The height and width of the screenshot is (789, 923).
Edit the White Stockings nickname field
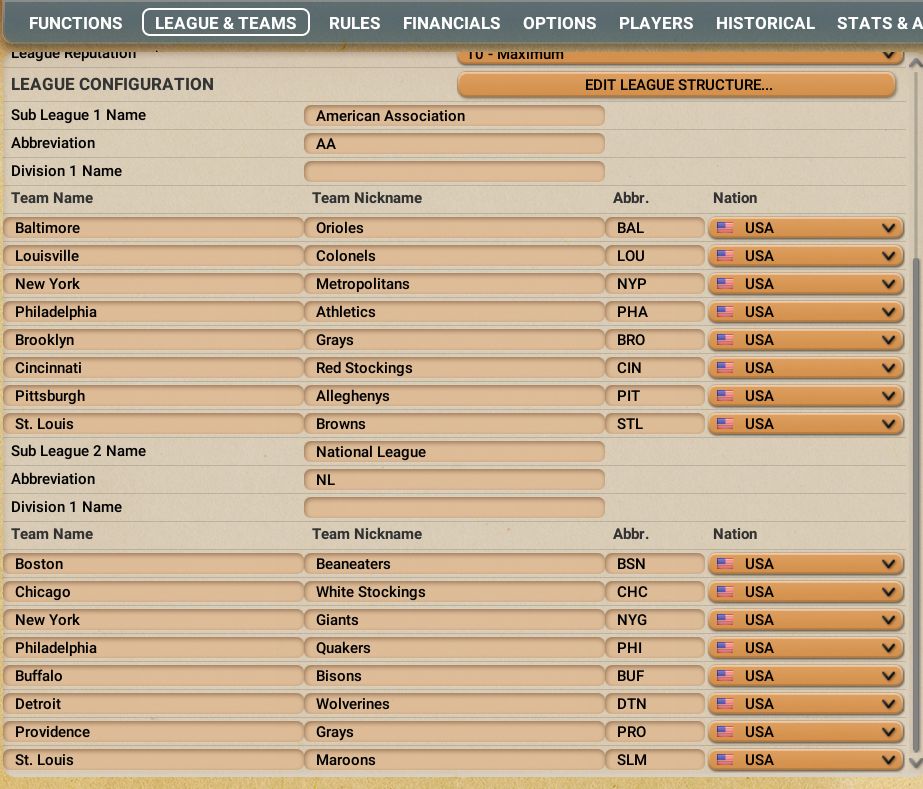pyautogui.click(x=454, y=592)
